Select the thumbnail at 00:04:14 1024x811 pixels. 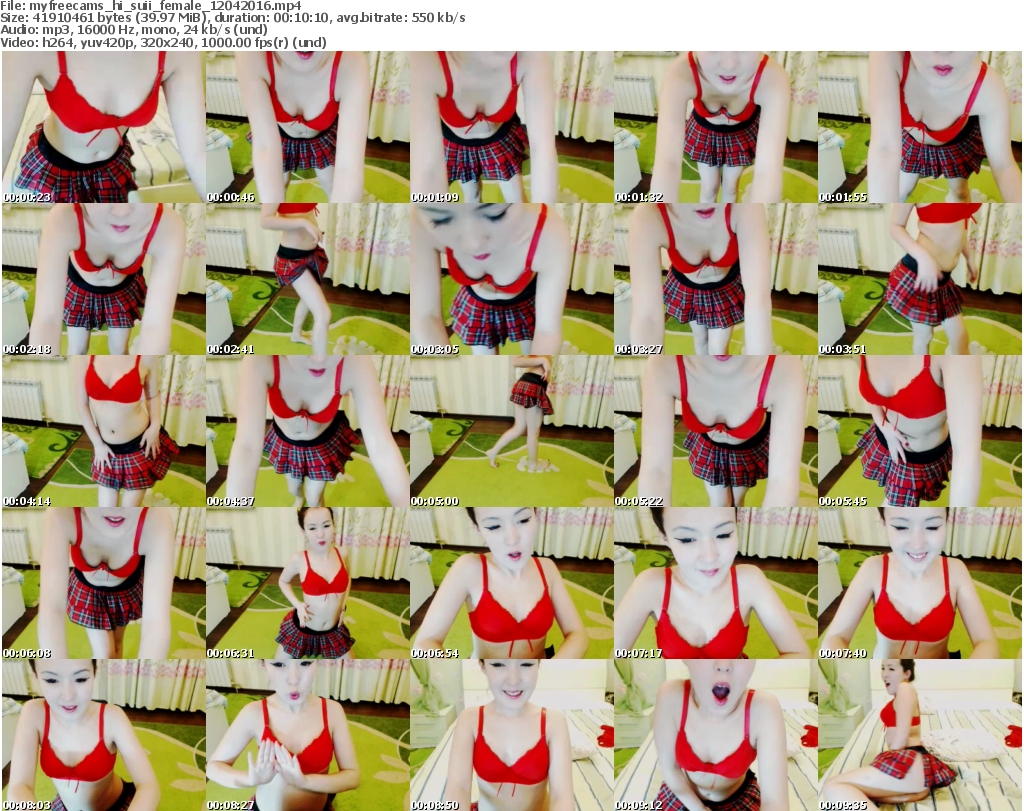[104, 432]
